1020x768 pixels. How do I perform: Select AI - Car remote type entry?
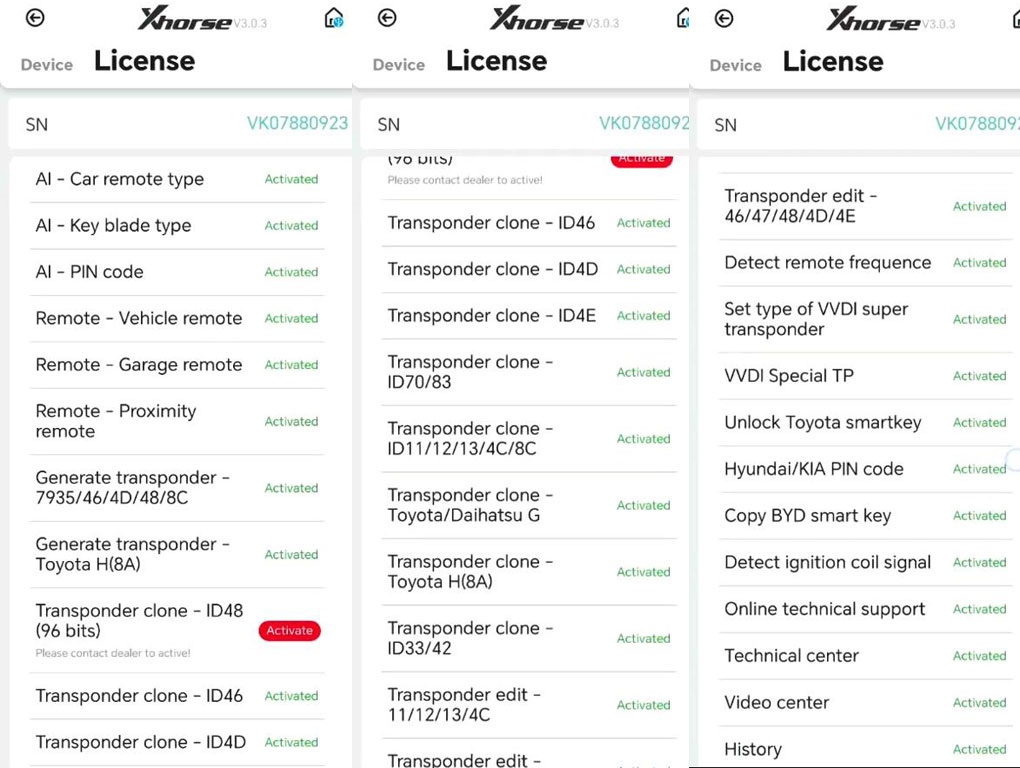(x=120, y=180)
